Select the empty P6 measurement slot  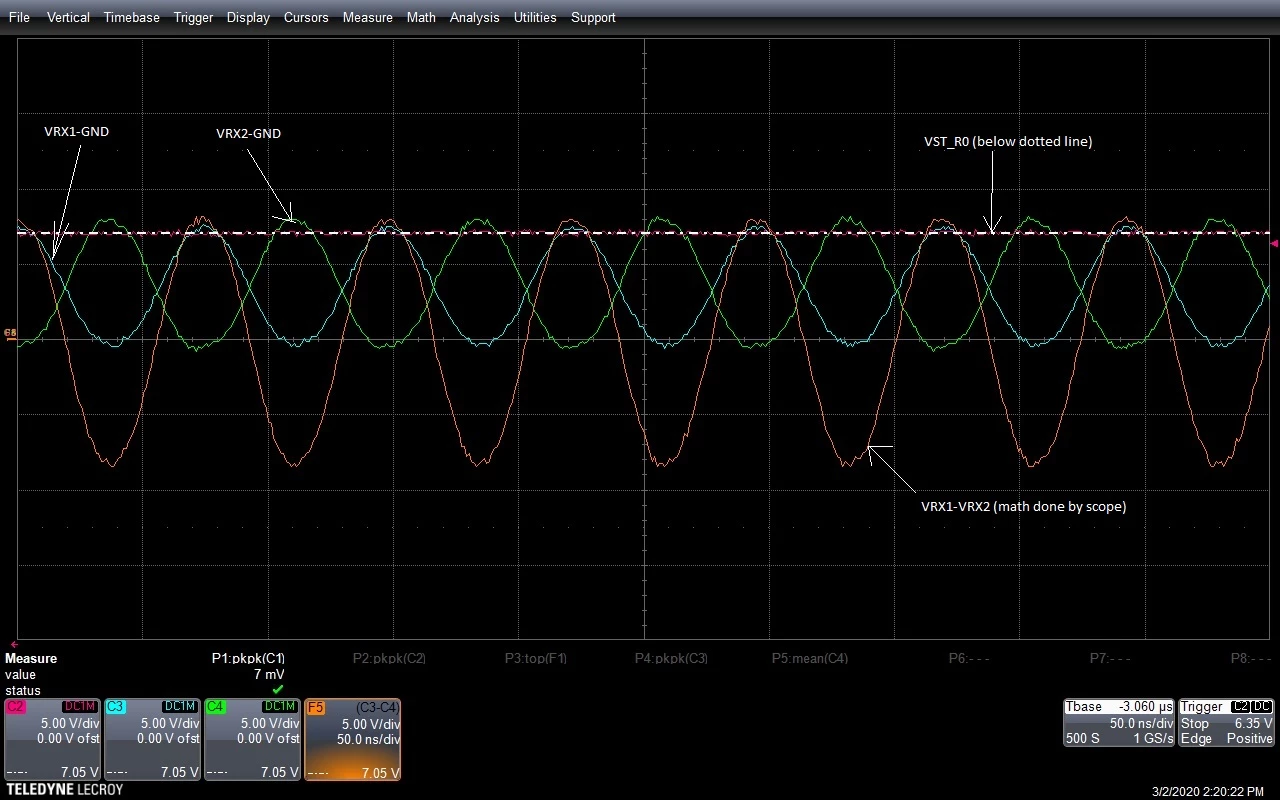(968, 658)
